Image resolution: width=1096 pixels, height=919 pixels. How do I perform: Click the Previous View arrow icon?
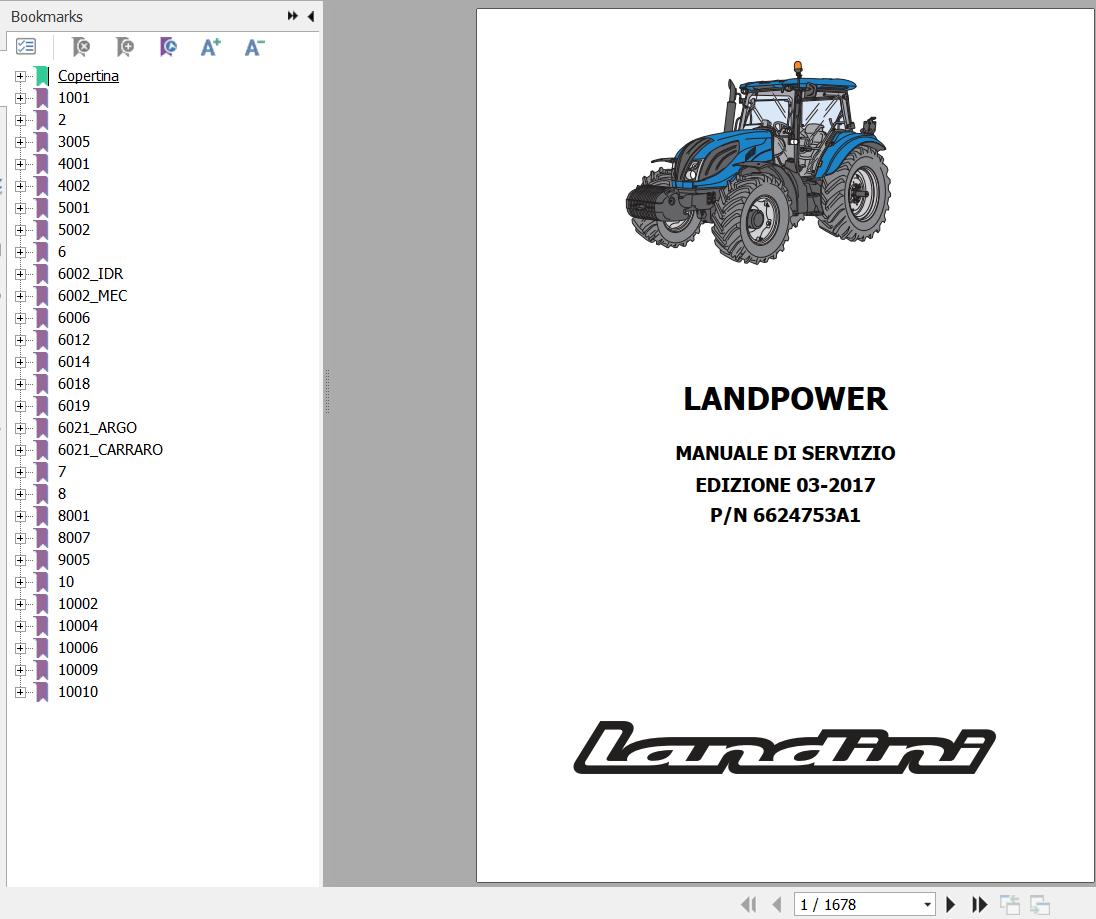[x=1010, y=903]
